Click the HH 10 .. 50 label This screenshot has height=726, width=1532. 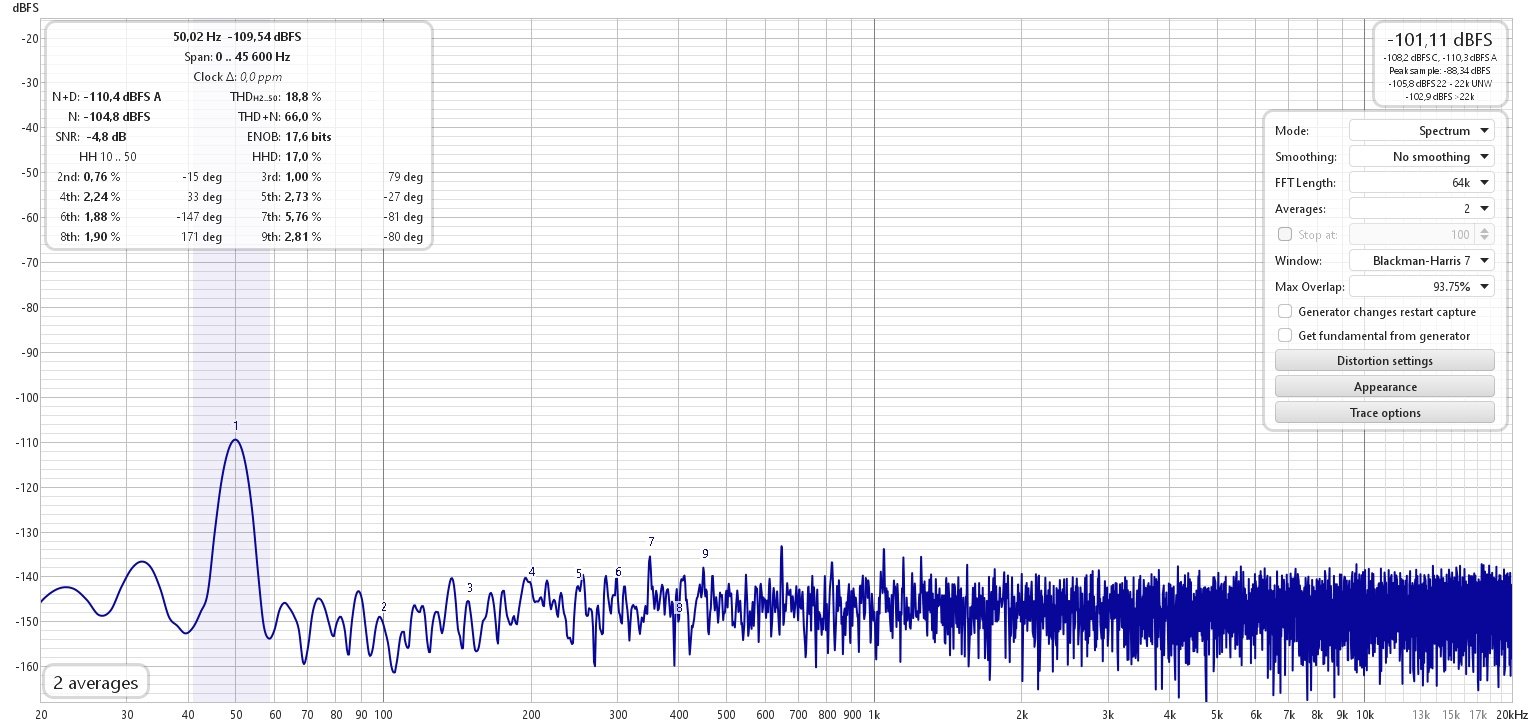point(108,157)
